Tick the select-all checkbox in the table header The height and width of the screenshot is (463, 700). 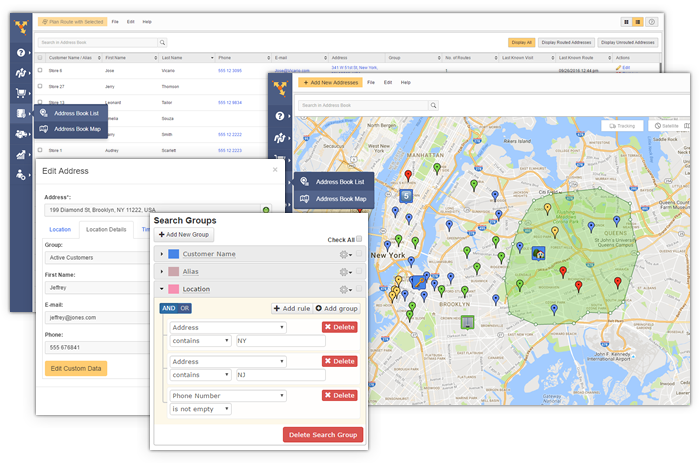click(40, 58)
